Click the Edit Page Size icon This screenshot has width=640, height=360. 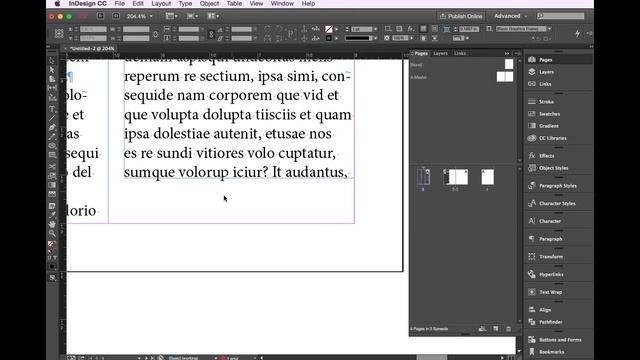click(x=482, y=329)
